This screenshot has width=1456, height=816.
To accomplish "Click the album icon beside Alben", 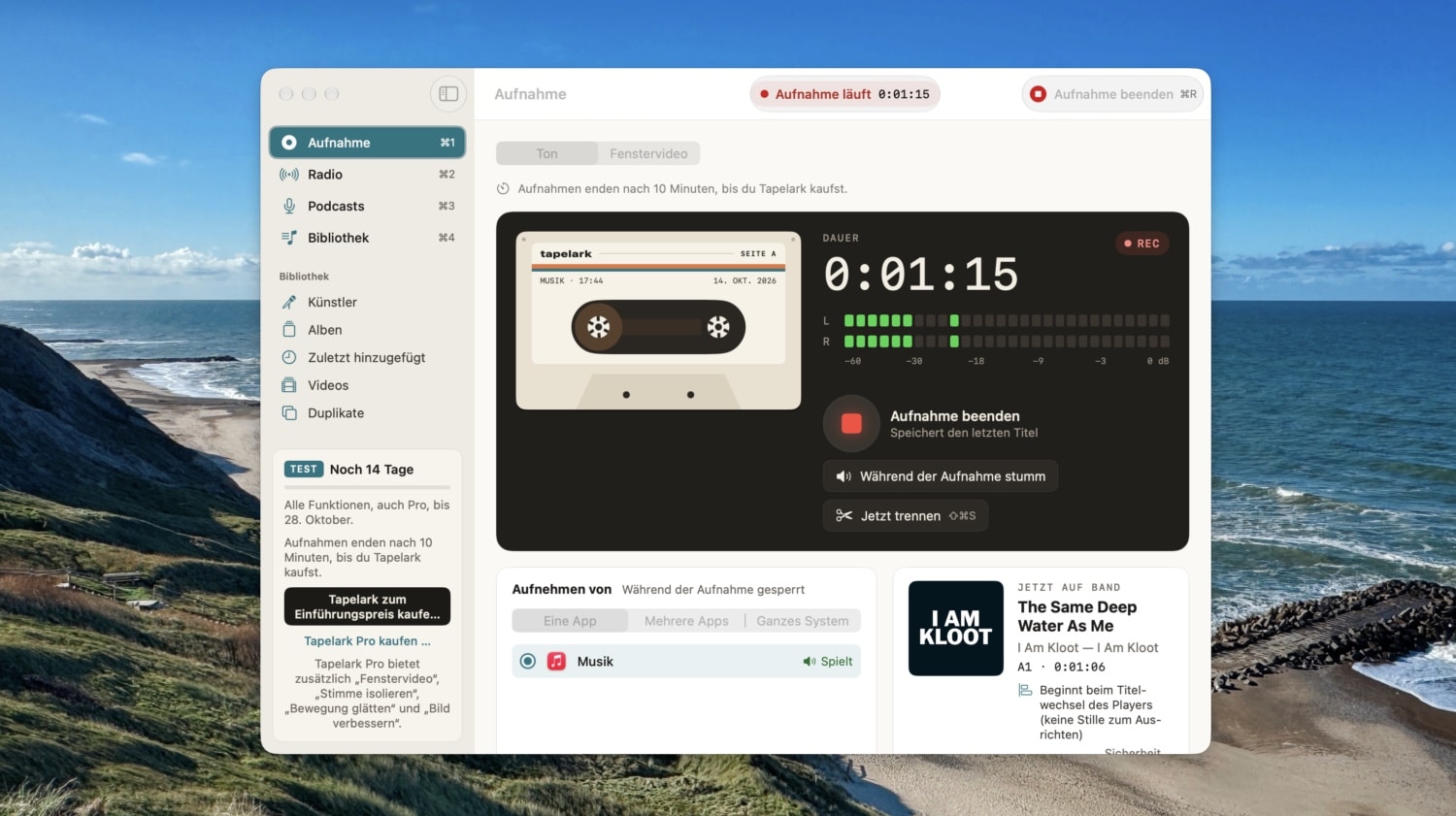I will point(289,330).
